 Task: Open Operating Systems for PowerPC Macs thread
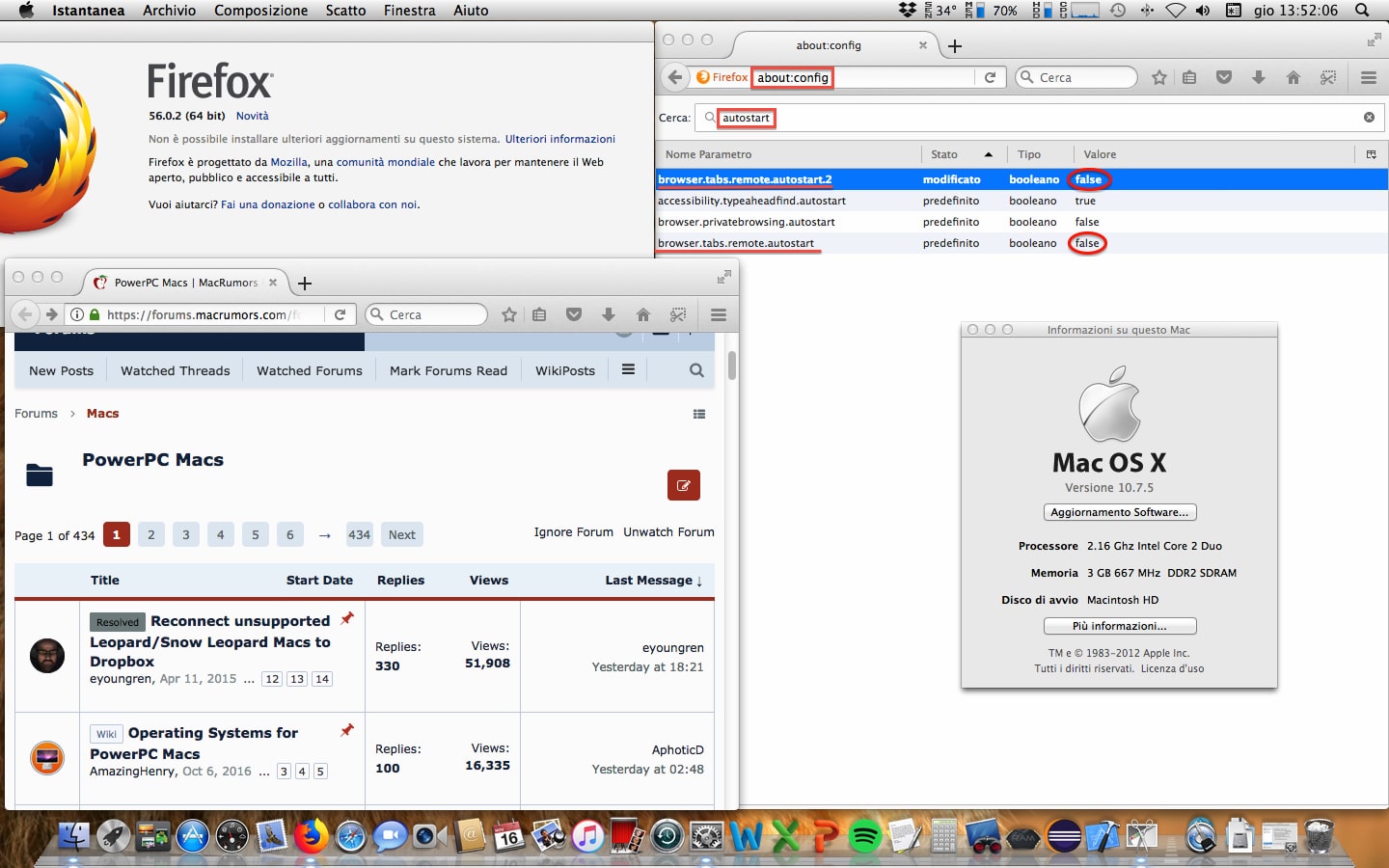194,743
